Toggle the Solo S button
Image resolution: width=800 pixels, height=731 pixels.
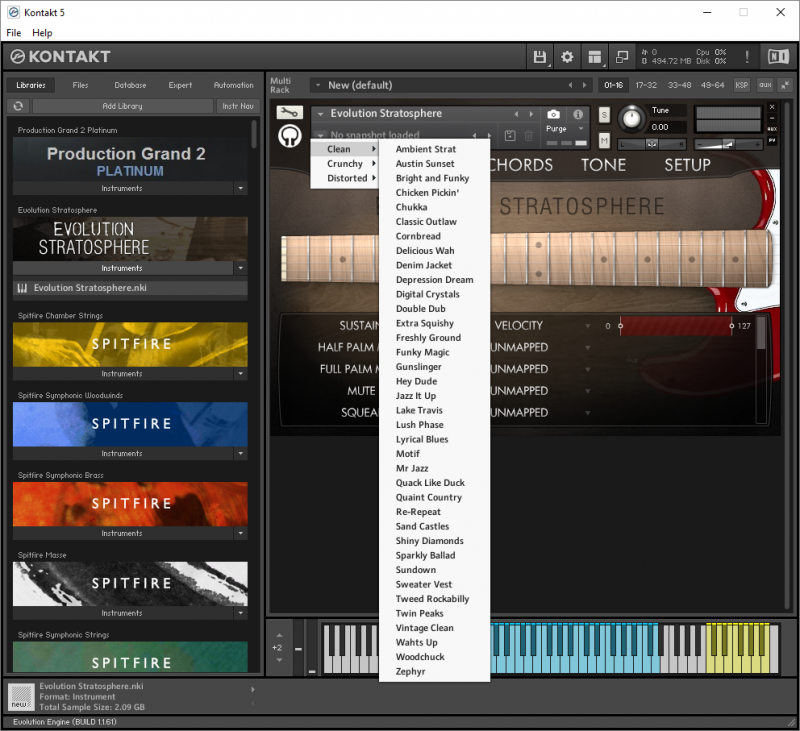coord(604,115)
